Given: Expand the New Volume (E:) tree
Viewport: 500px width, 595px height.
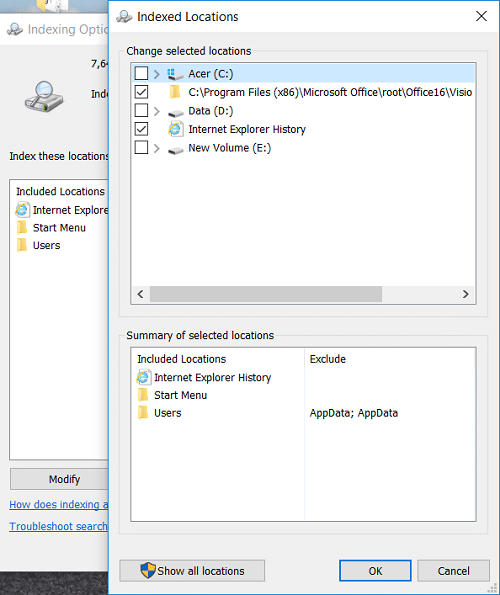Looking at the screenshot, I should coord(157,148).
